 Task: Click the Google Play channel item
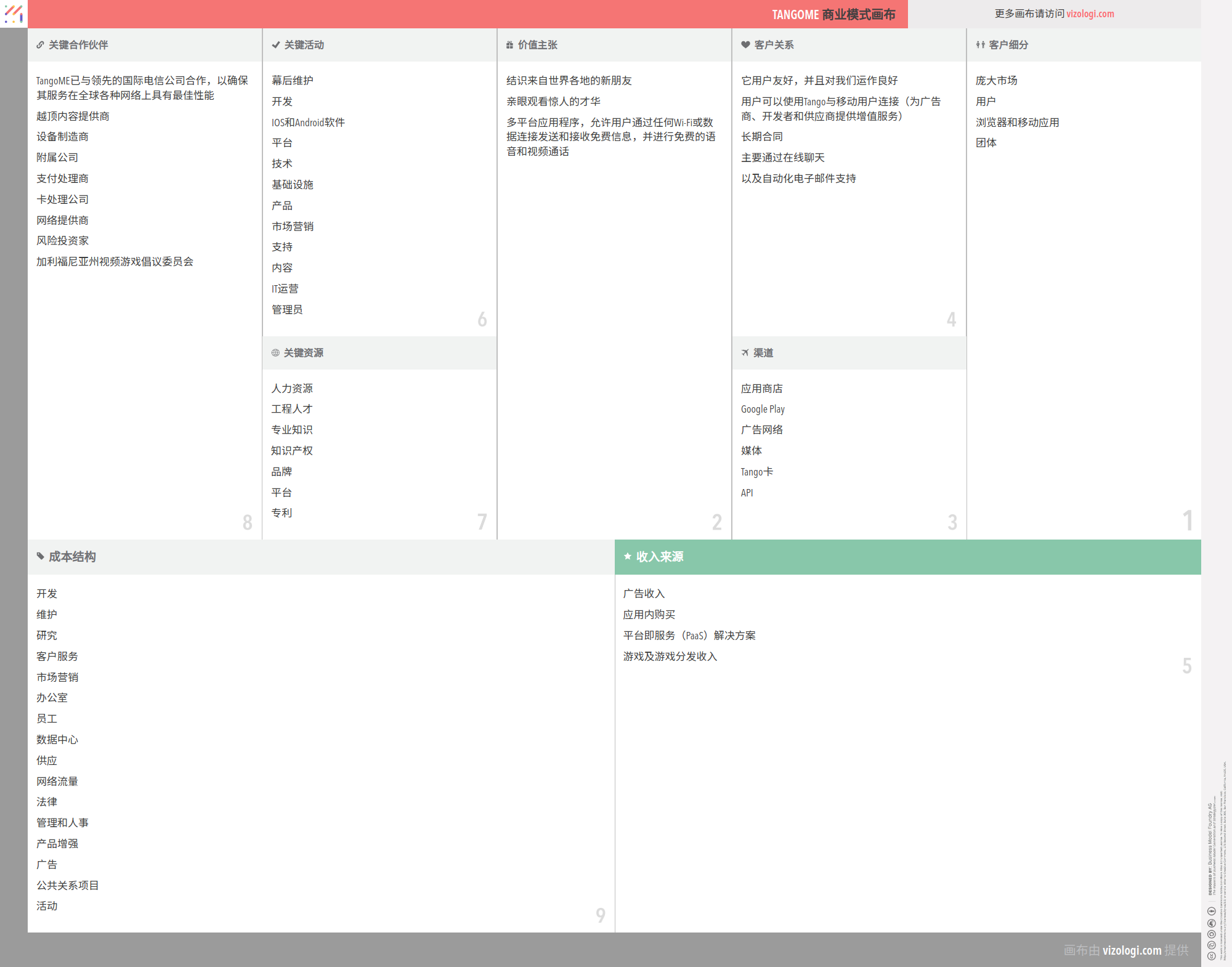coord(763,410)
